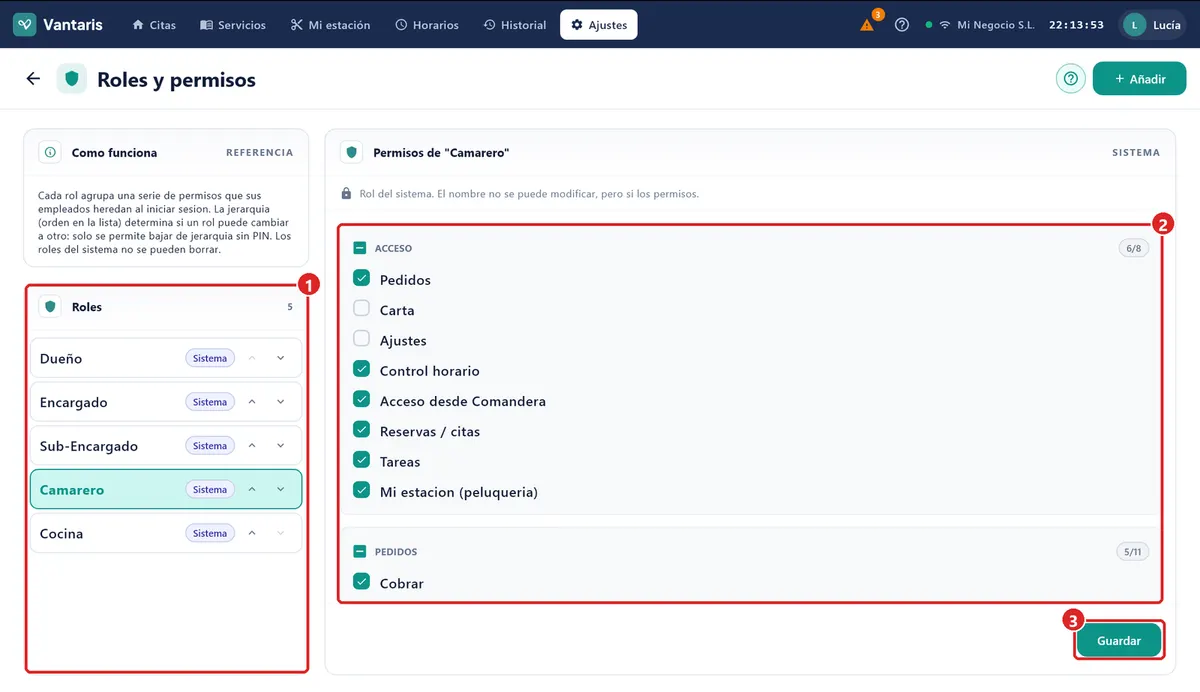Click the shield icon in the Roles header
1200x692 pixels.
click(x=50, y=307)
